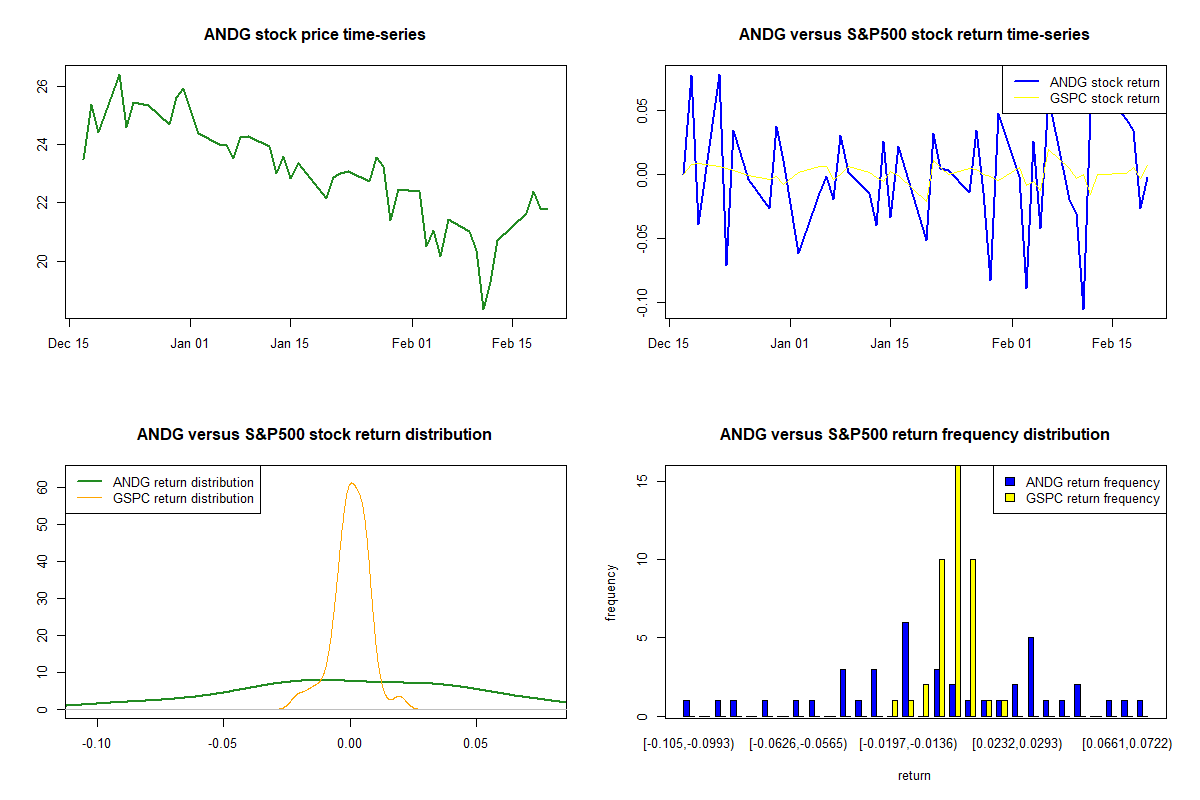Click the tallest yellow histogram bar

[x=958, y=590]
